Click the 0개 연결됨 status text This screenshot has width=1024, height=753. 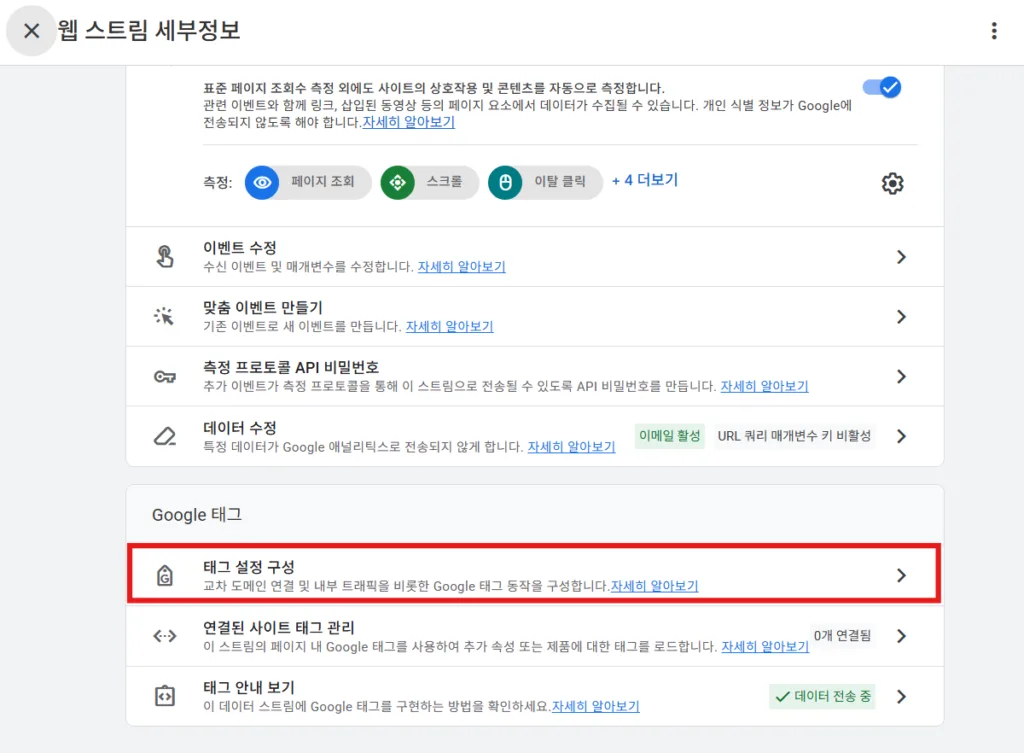coord(842,635)
